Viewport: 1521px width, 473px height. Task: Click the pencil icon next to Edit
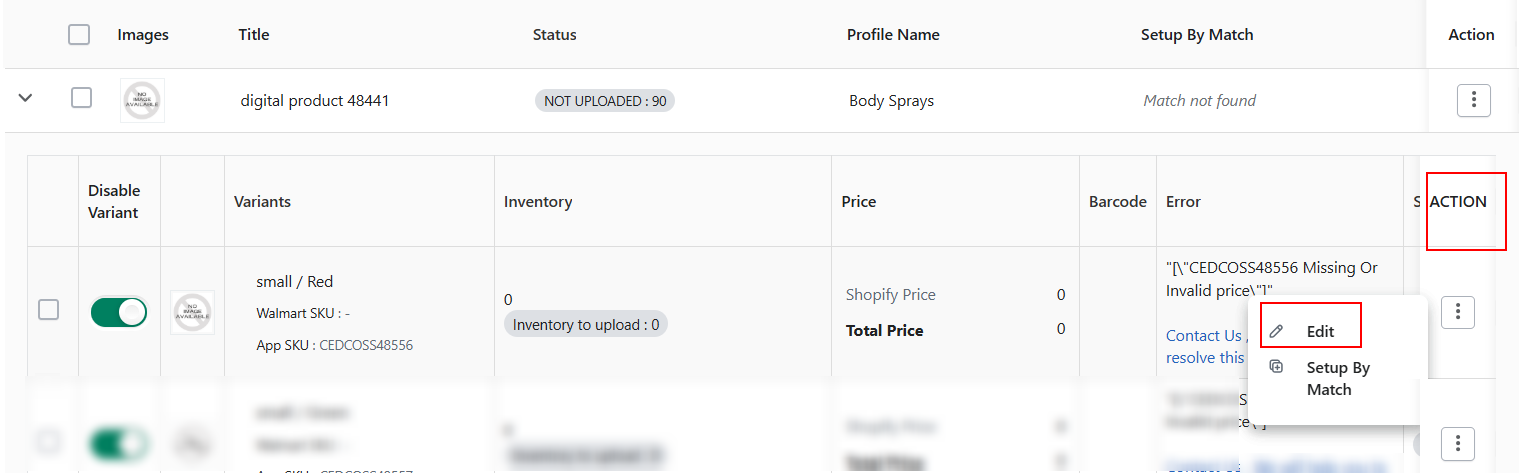[1276, 331]
